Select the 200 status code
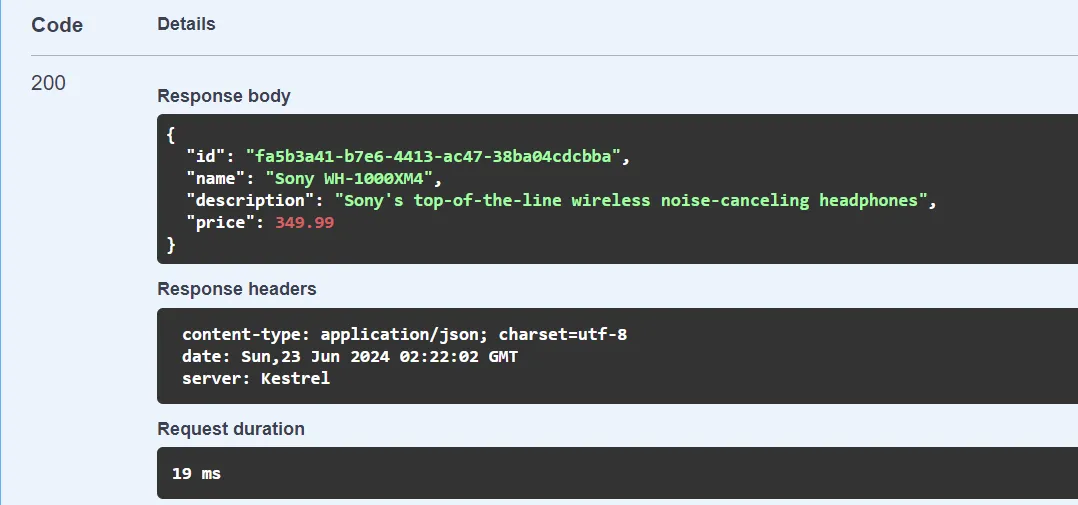 click(x=48, y=83)
